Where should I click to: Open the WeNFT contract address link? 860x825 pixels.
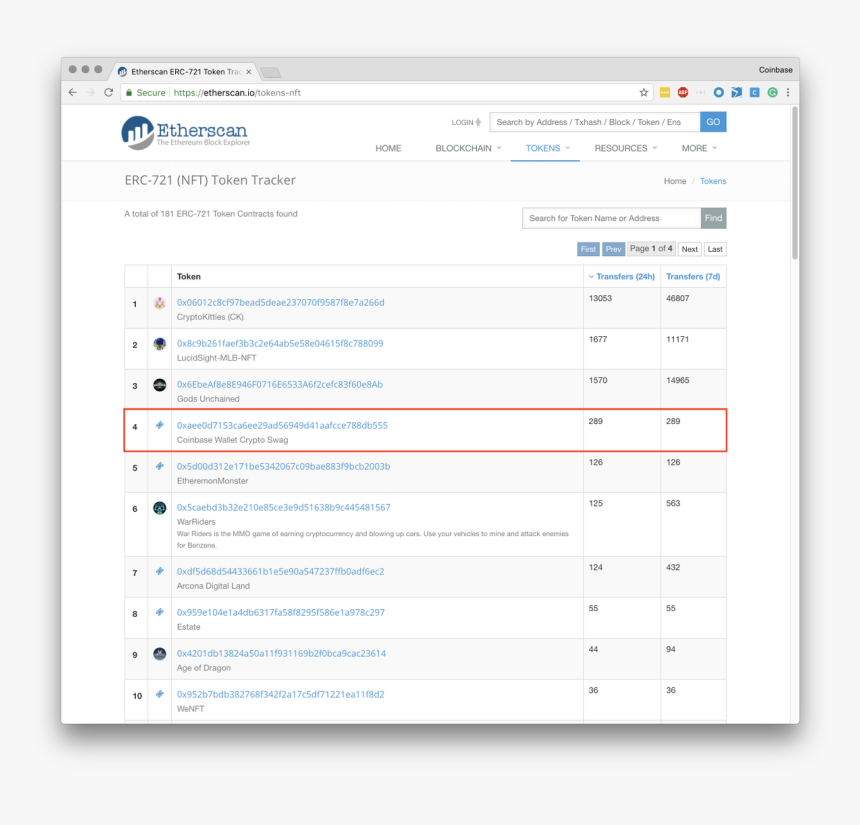280,694
